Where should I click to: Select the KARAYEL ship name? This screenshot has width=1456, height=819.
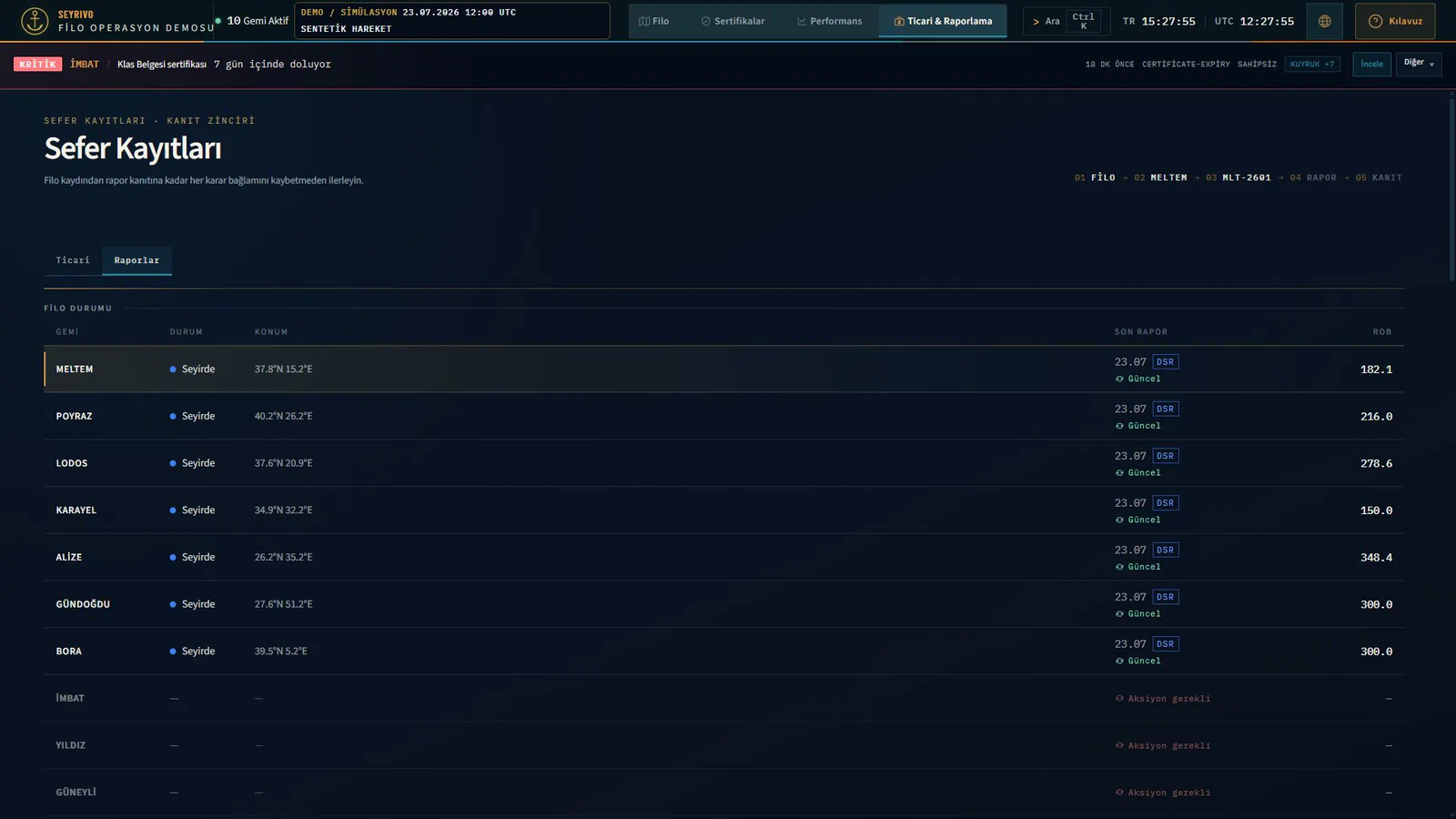[76, 511]
